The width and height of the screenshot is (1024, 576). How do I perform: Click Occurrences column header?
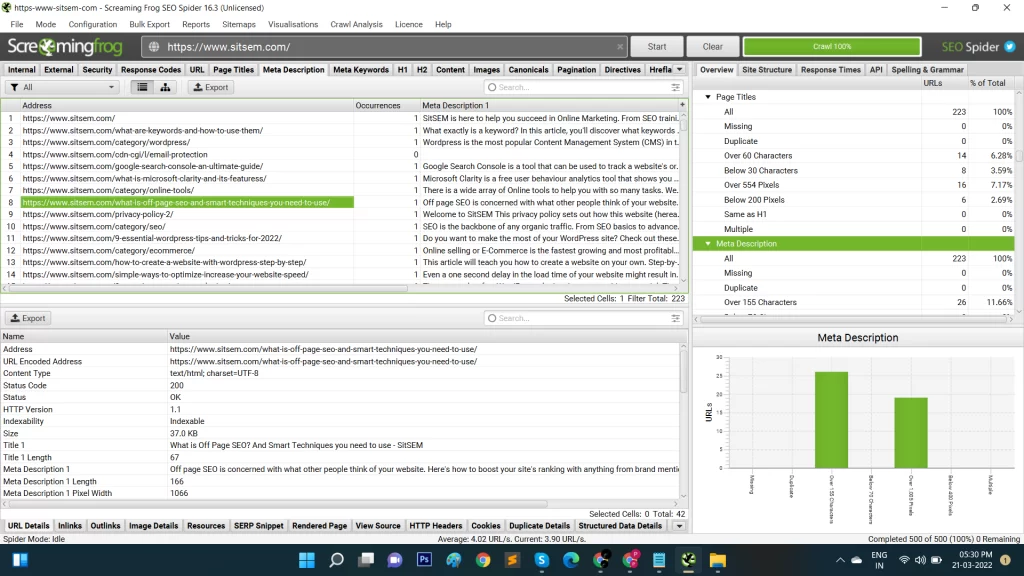coord(386,105)
